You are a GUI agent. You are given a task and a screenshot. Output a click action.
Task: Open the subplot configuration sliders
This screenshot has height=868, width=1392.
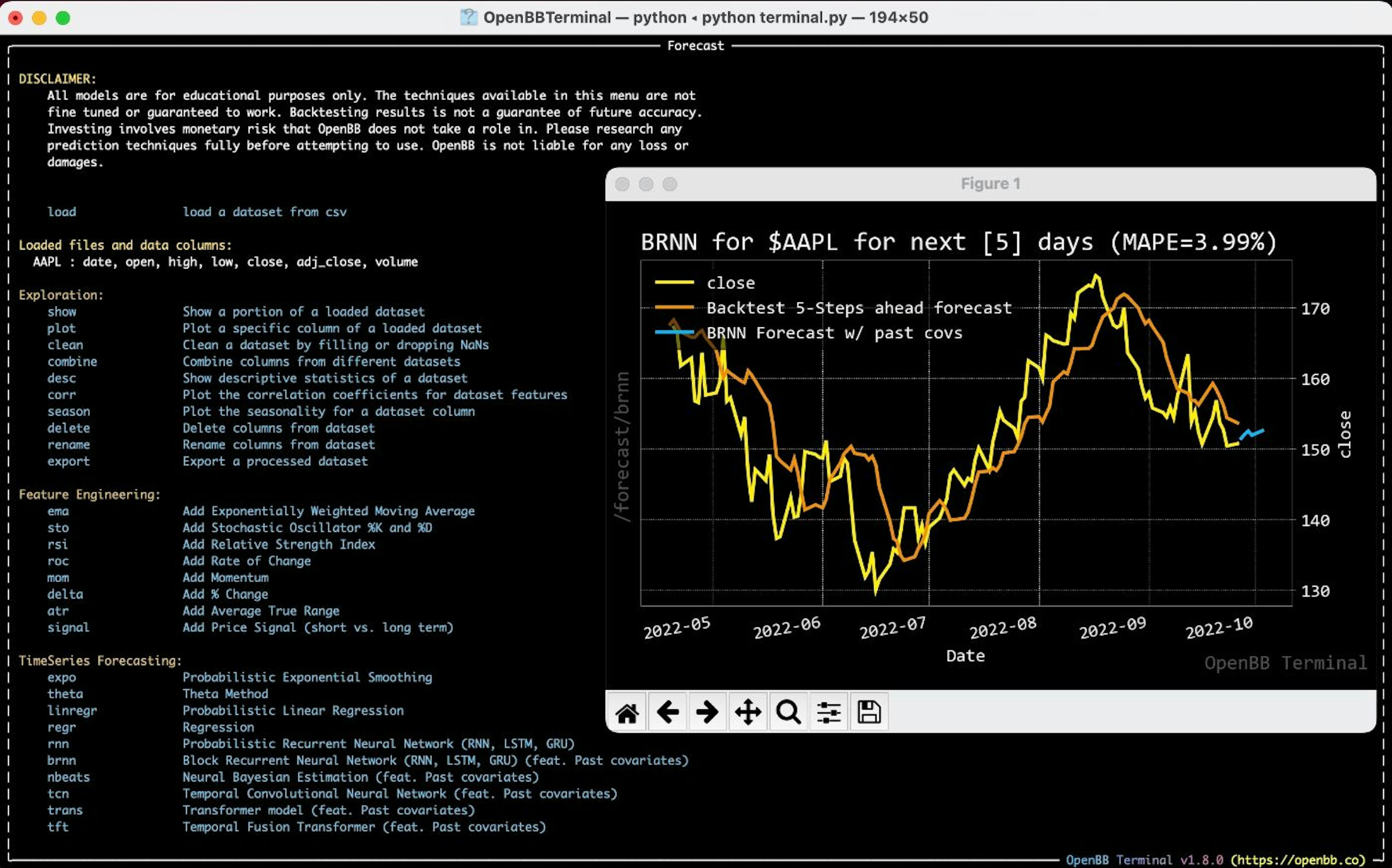(x=828, y=712)
